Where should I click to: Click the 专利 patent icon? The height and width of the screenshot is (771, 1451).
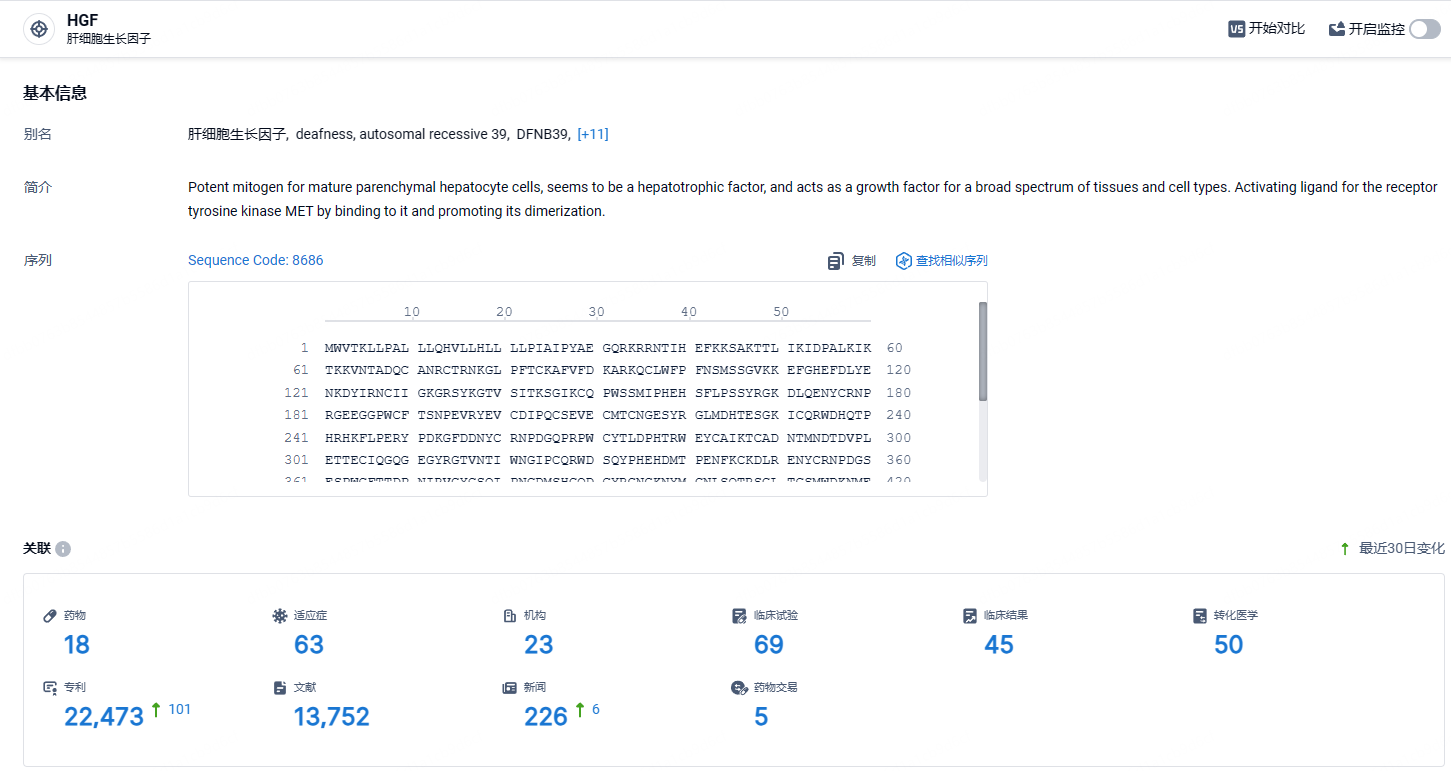[50, 688]
